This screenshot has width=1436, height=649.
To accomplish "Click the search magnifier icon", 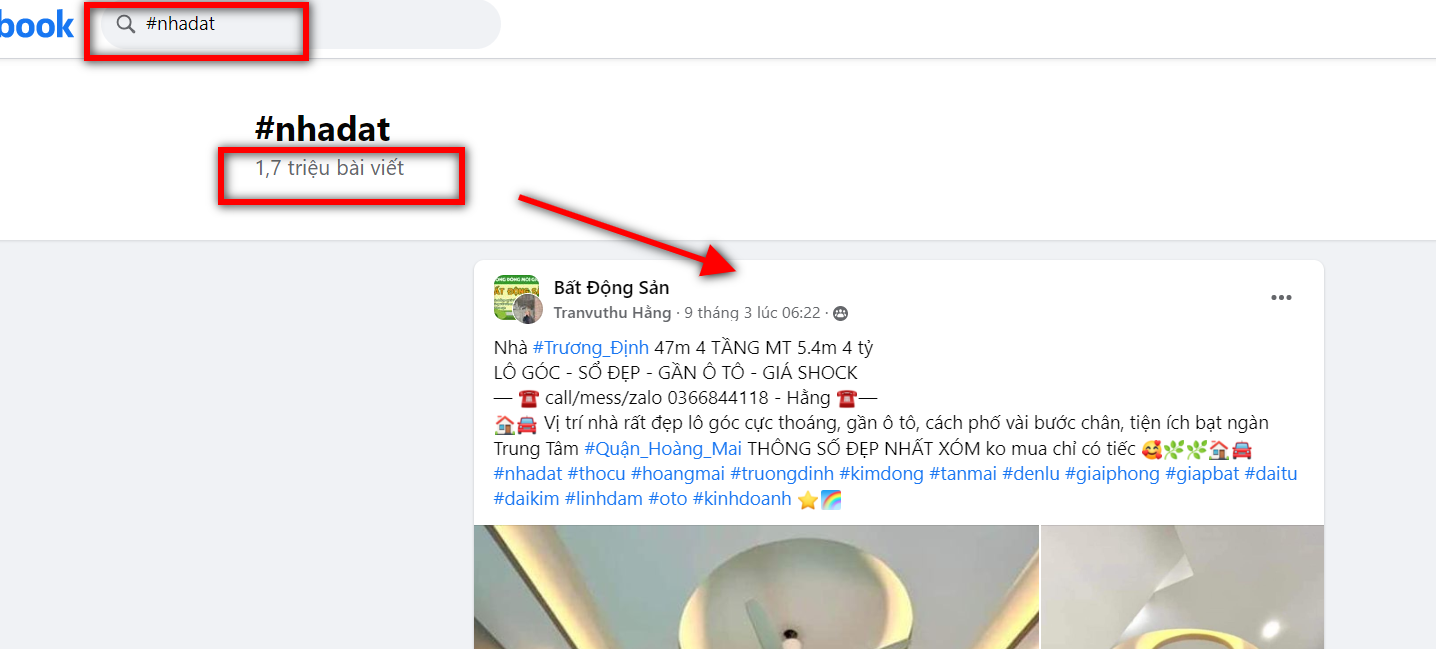I will pos(126,24).
